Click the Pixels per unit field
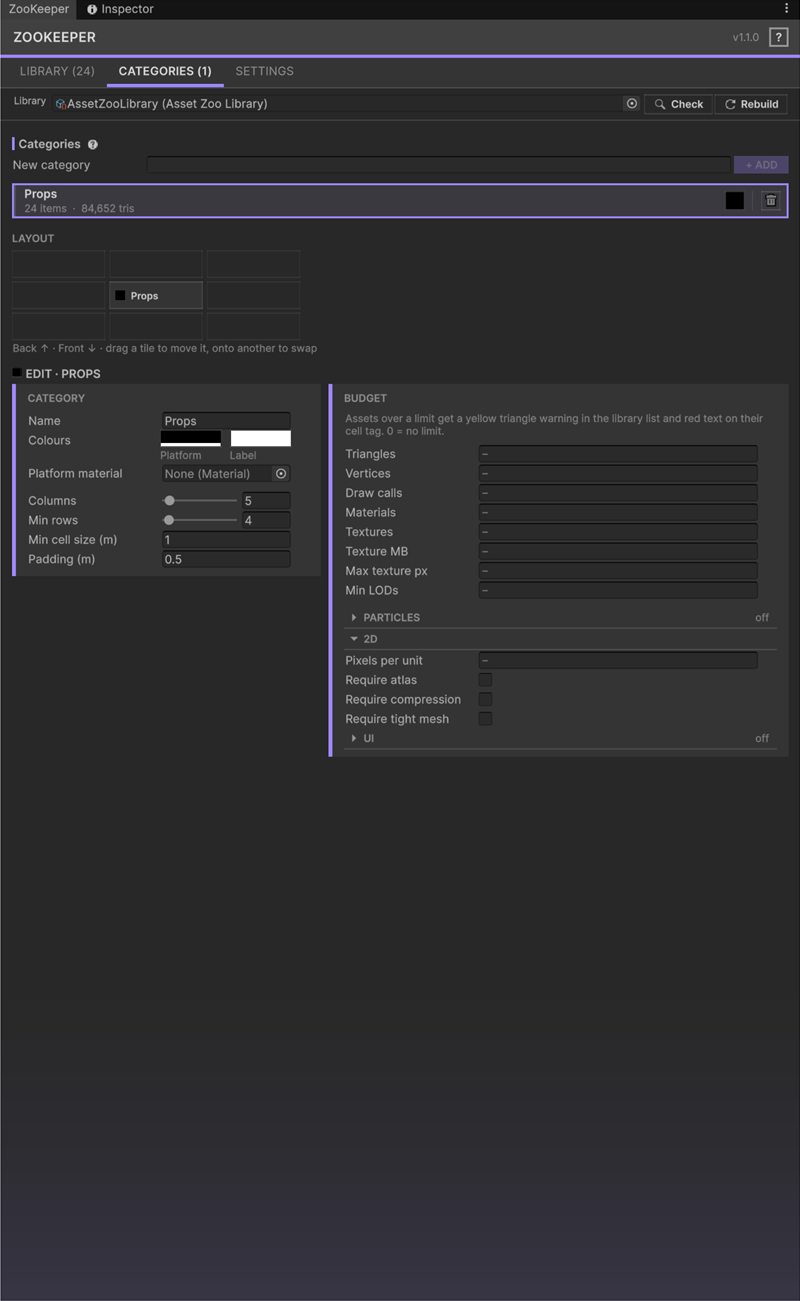Screen dimensions: 800x1301 [x=618, y=660]
